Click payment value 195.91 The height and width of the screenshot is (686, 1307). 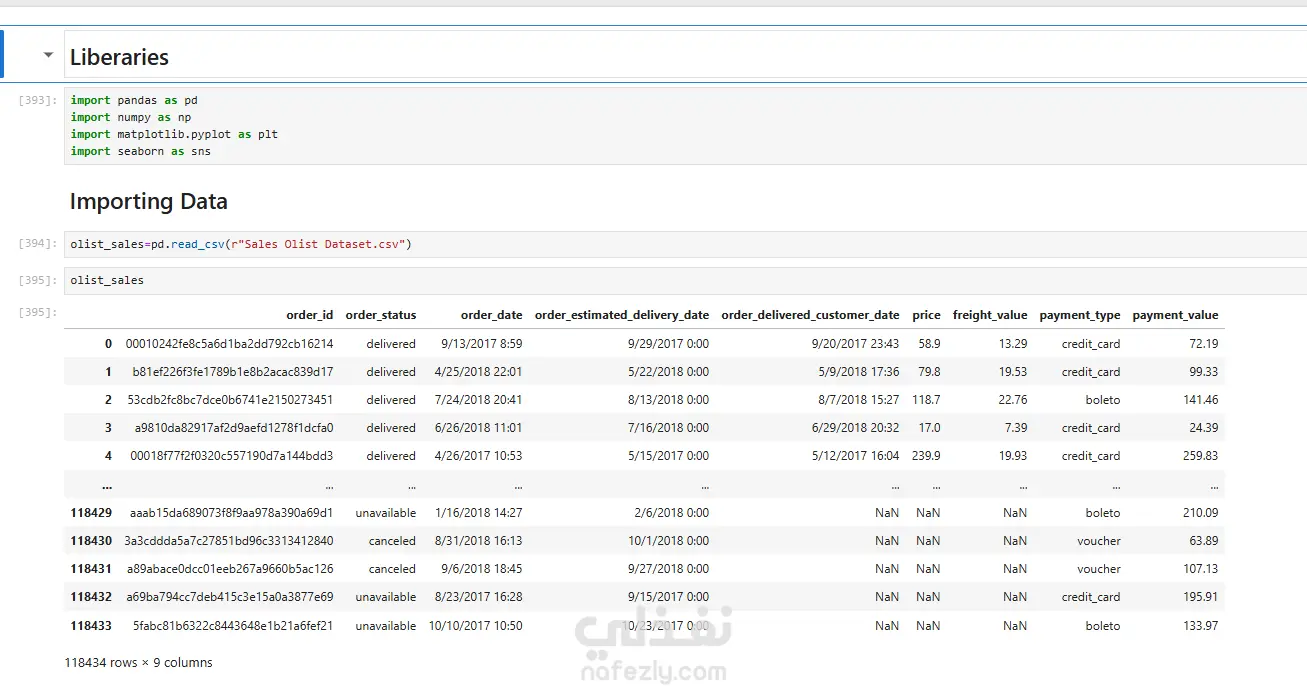coord(1200,597)
